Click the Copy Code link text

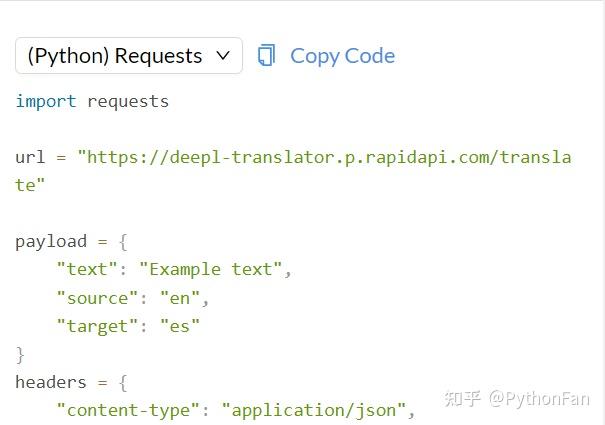[x=343, y=56]
